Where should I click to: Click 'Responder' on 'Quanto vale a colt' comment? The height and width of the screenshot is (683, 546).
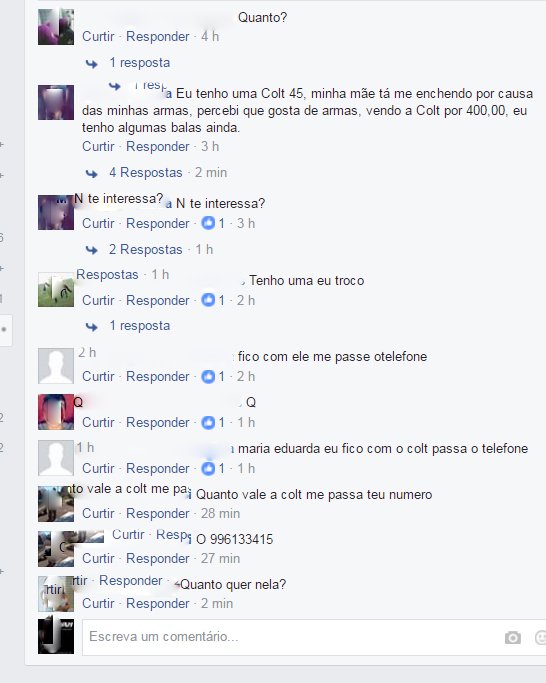(158, 514)
